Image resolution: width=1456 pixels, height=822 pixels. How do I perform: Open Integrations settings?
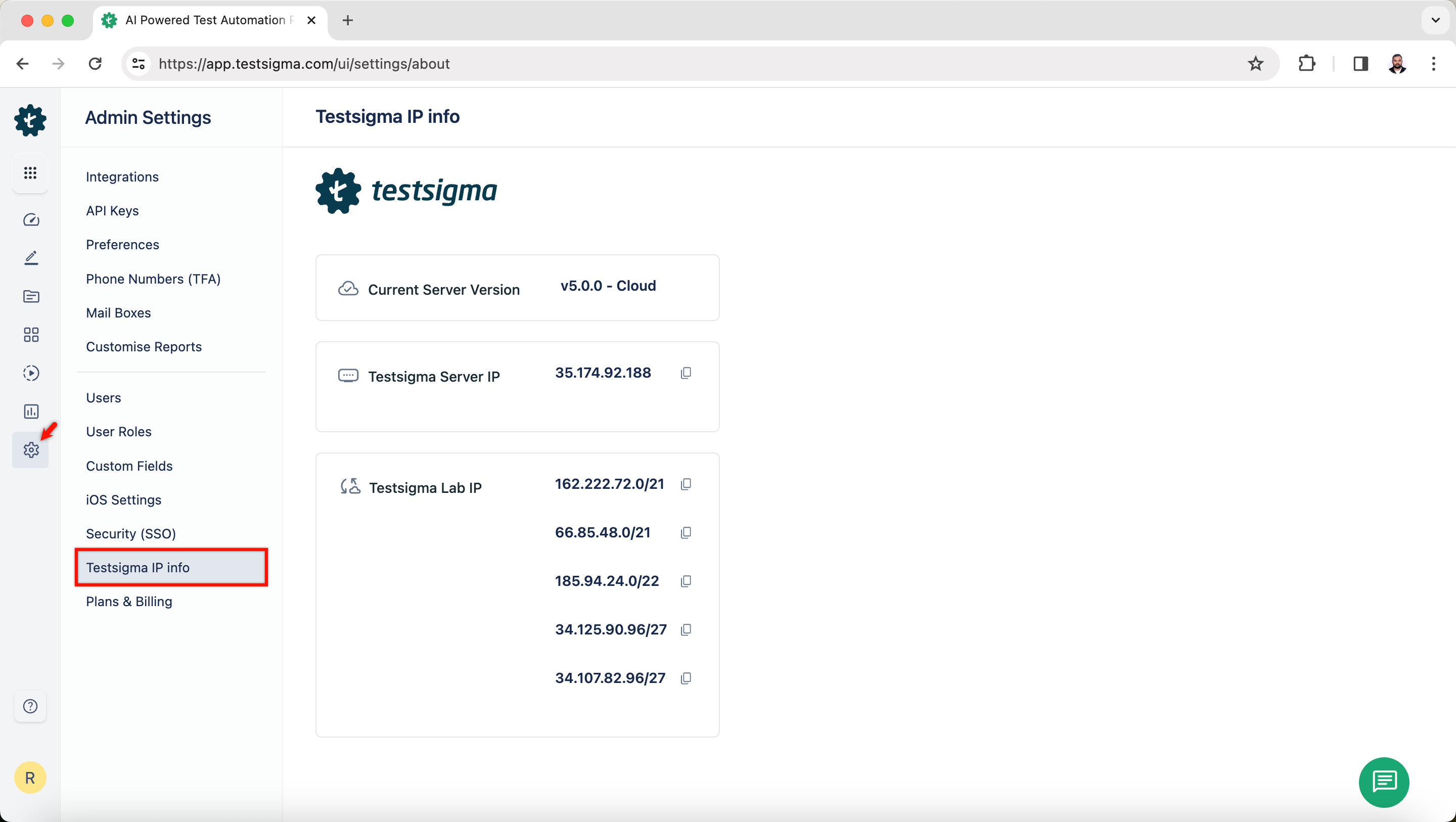[122, 177]
